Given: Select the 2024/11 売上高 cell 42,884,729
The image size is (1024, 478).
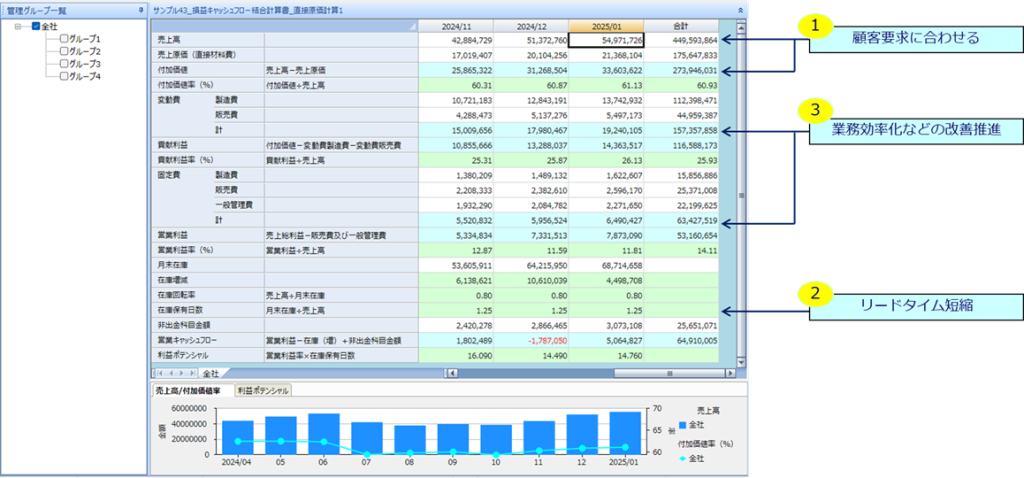Looking at the screenshot, I should pyautogui.click(x=455, y=39).
